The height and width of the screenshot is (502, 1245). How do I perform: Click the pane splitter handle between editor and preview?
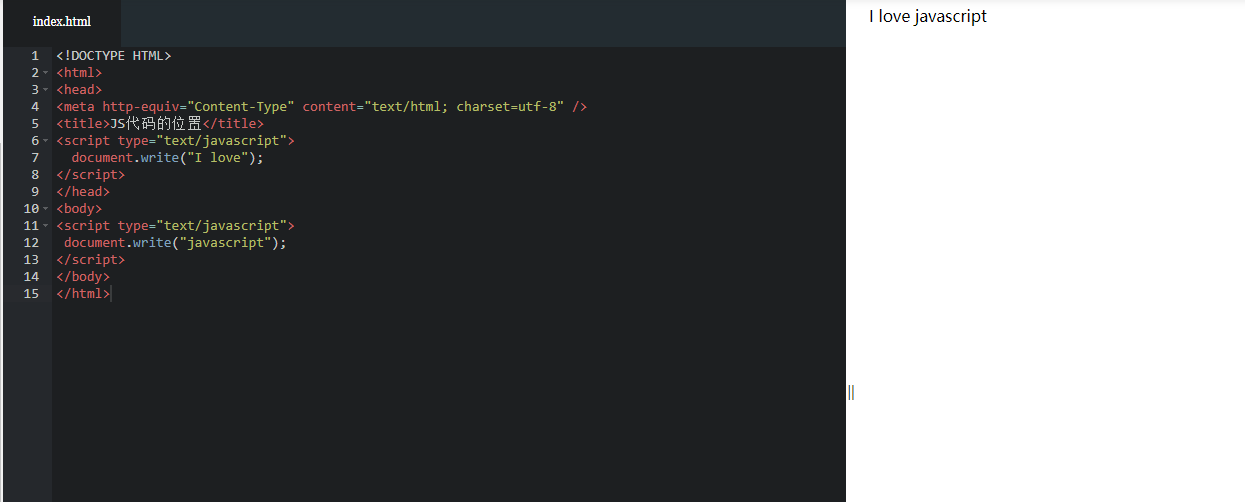(851, 392)
